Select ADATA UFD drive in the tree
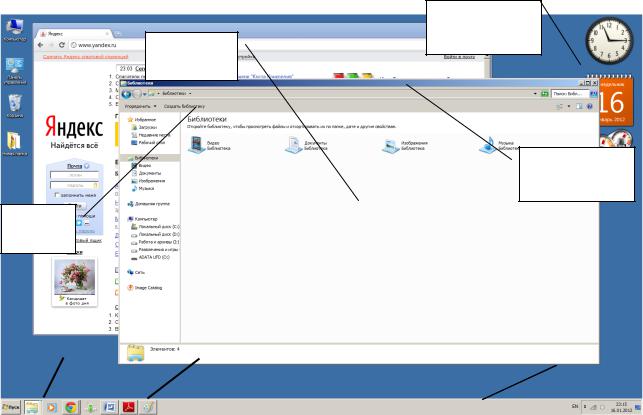Screen dimensions: 643x415 [x=150, y=258]
